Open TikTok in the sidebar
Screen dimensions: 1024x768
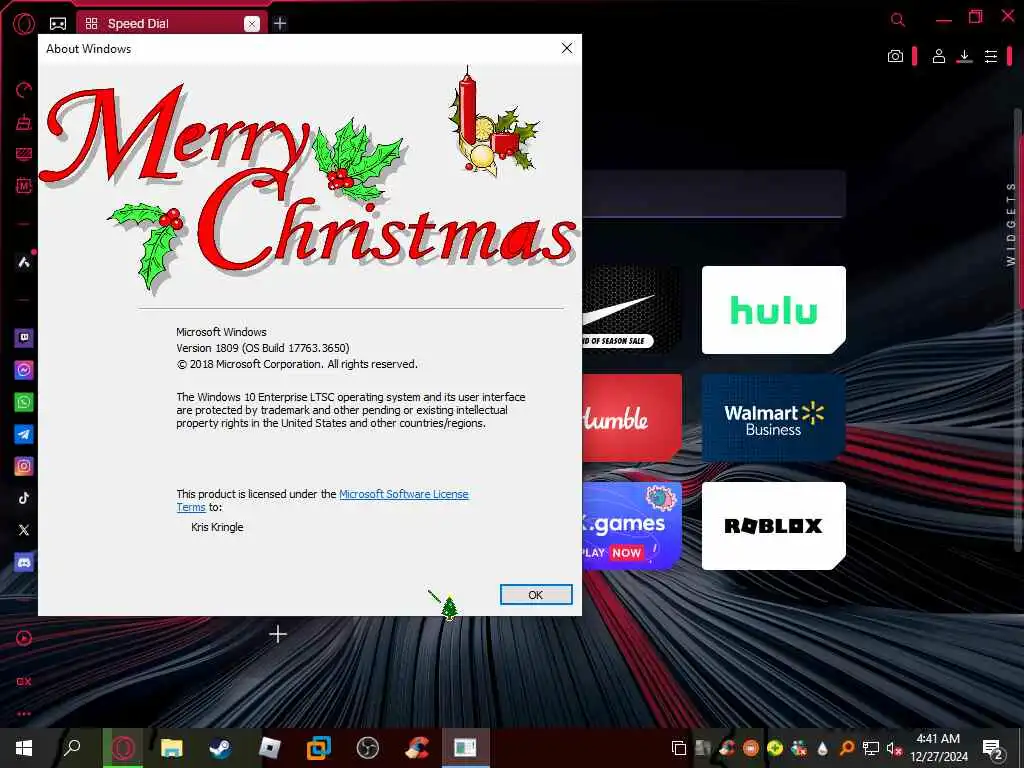(x=24, y=498)
